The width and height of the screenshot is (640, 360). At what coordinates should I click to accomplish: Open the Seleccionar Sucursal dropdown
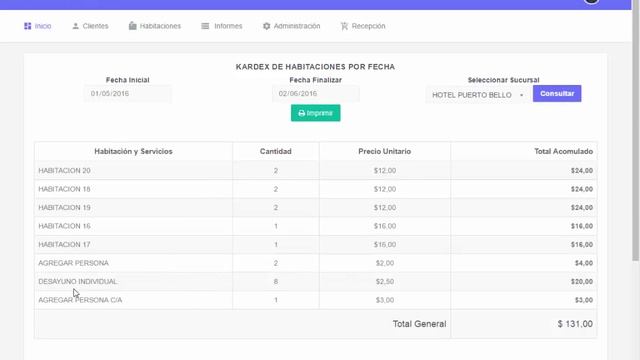point(478,95)
